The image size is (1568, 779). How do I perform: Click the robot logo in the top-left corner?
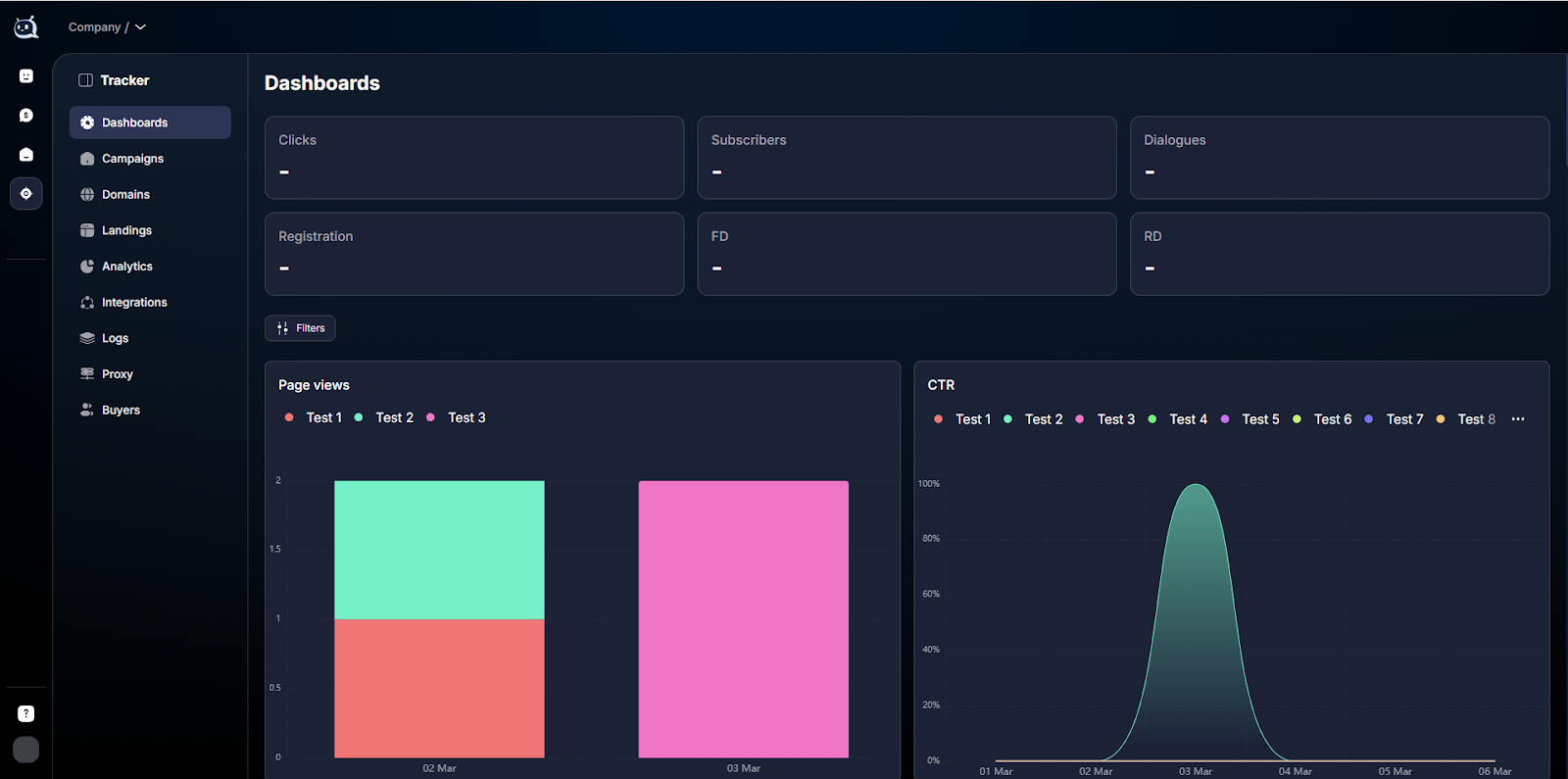[x=26, y=27]
